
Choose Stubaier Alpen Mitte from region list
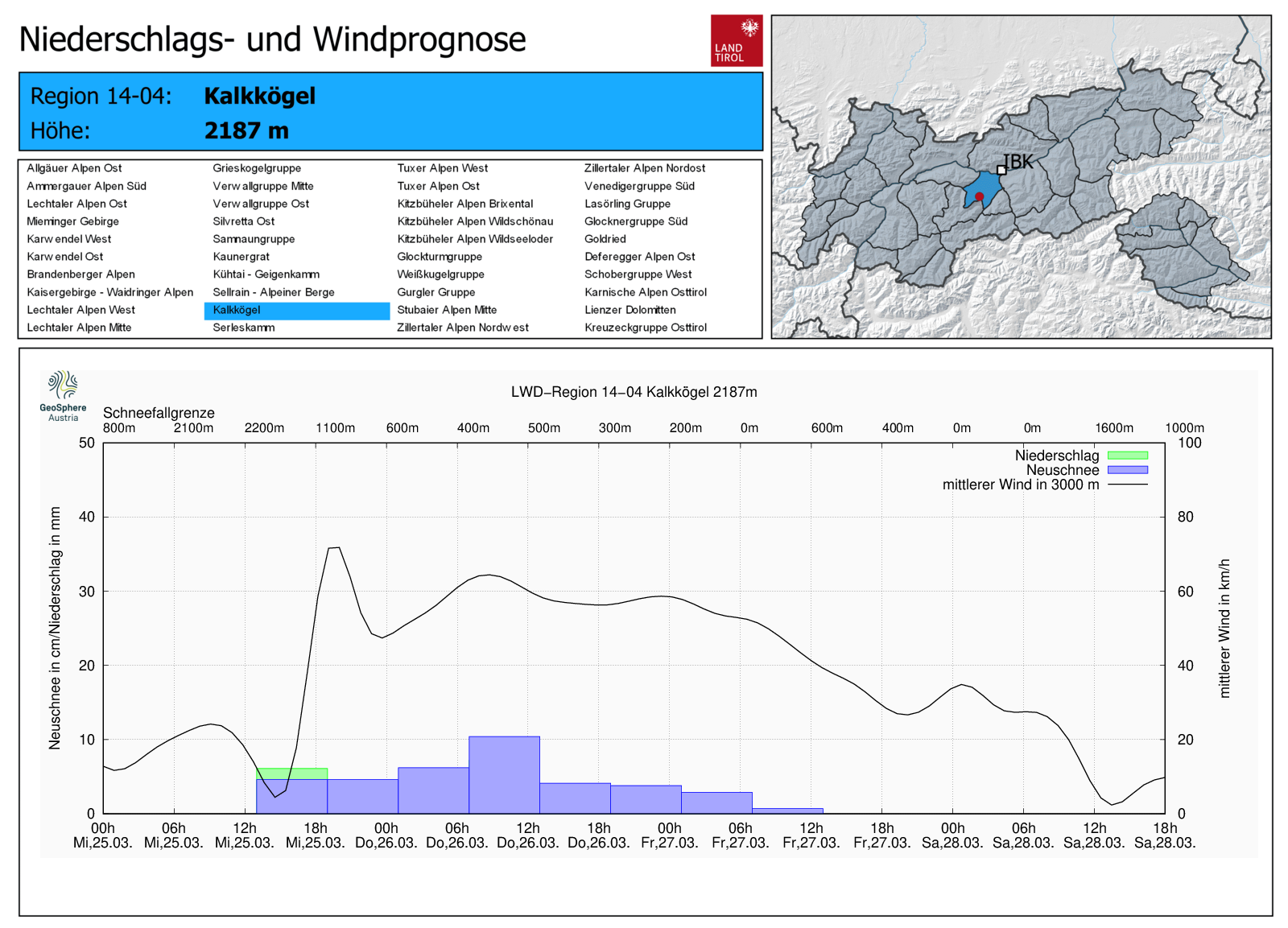pyautogui.click(x=447, y=310)
